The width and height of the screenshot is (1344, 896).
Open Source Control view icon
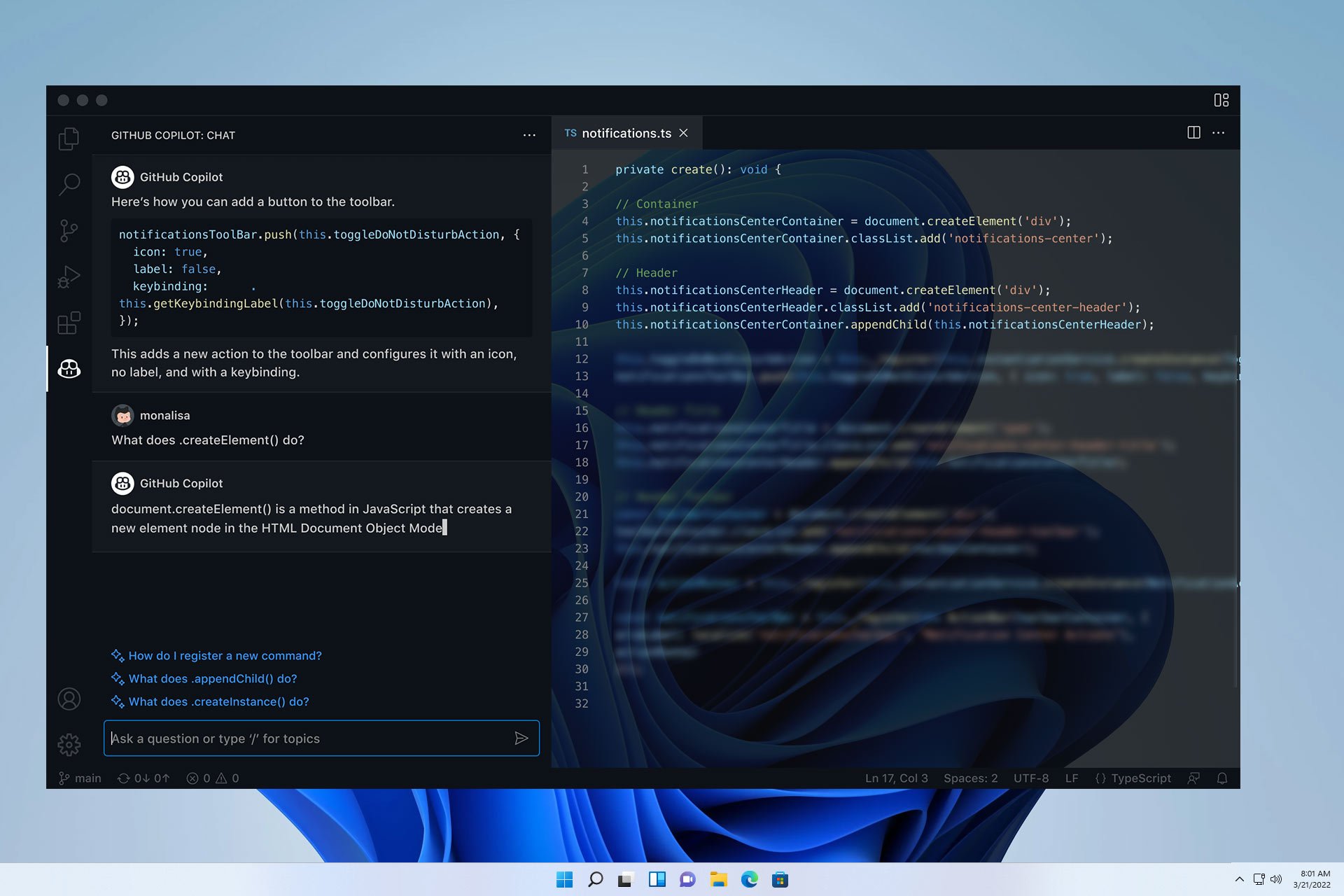coord(69,230)
